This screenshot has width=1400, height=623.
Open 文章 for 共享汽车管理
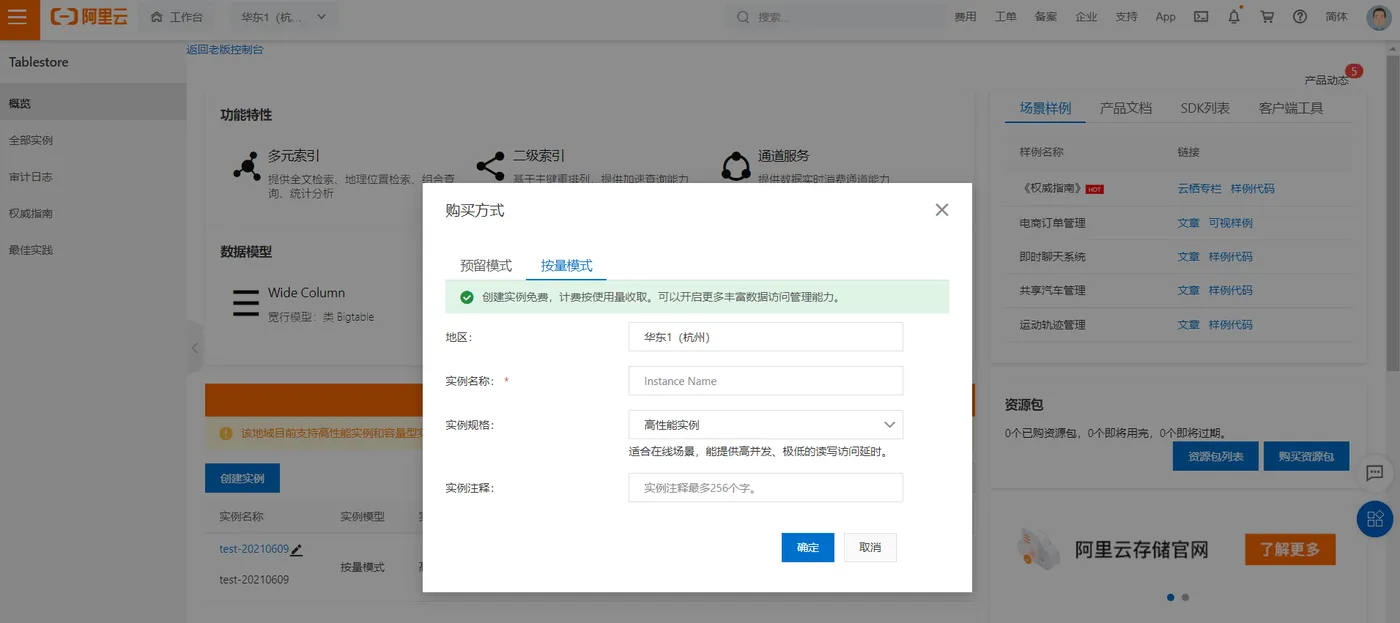(1189, 291)
